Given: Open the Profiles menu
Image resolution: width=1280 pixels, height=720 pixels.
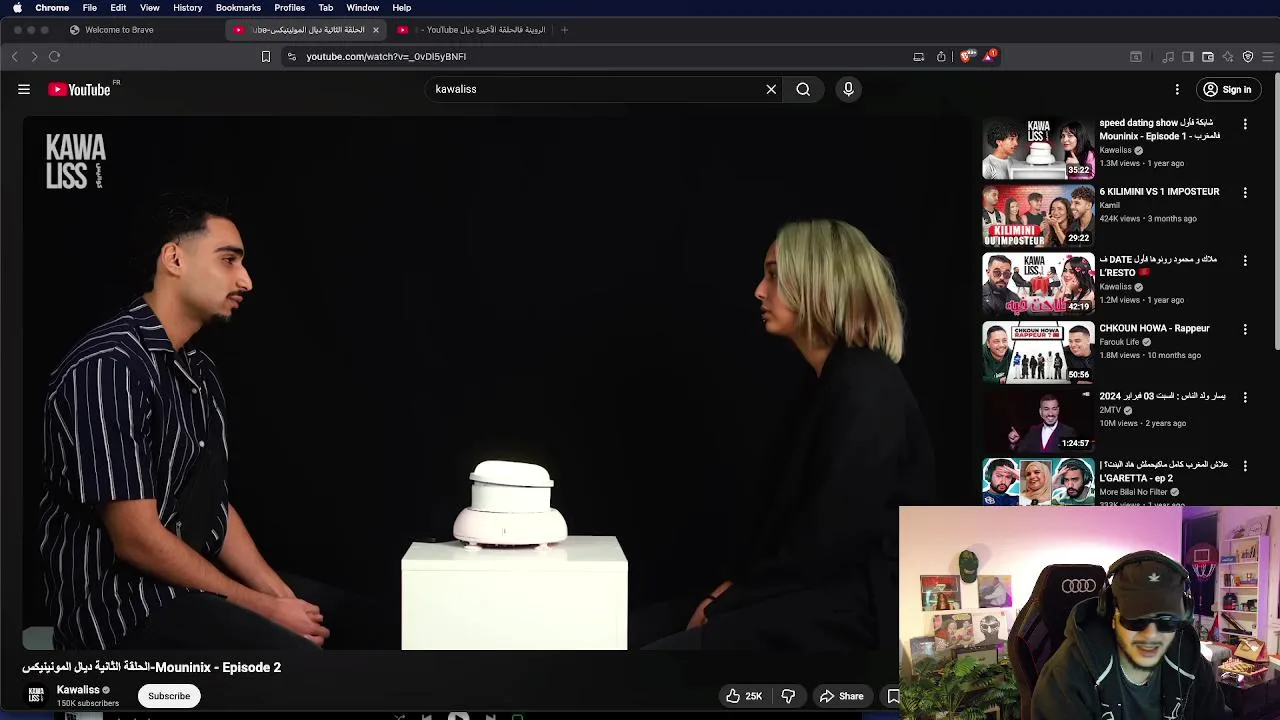Looking at the screenshot, I should point(290,8).
